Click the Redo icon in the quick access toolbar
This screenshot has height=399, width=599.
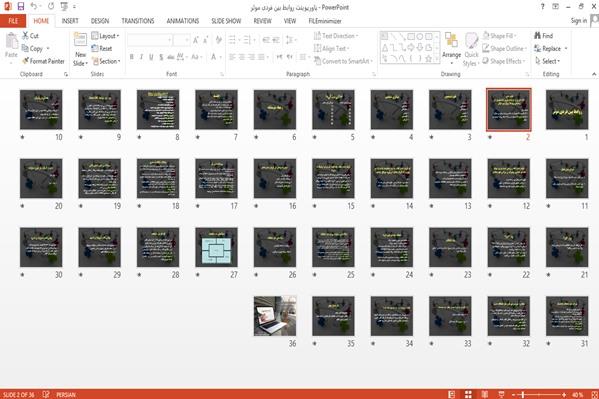(x=51, y=6)
